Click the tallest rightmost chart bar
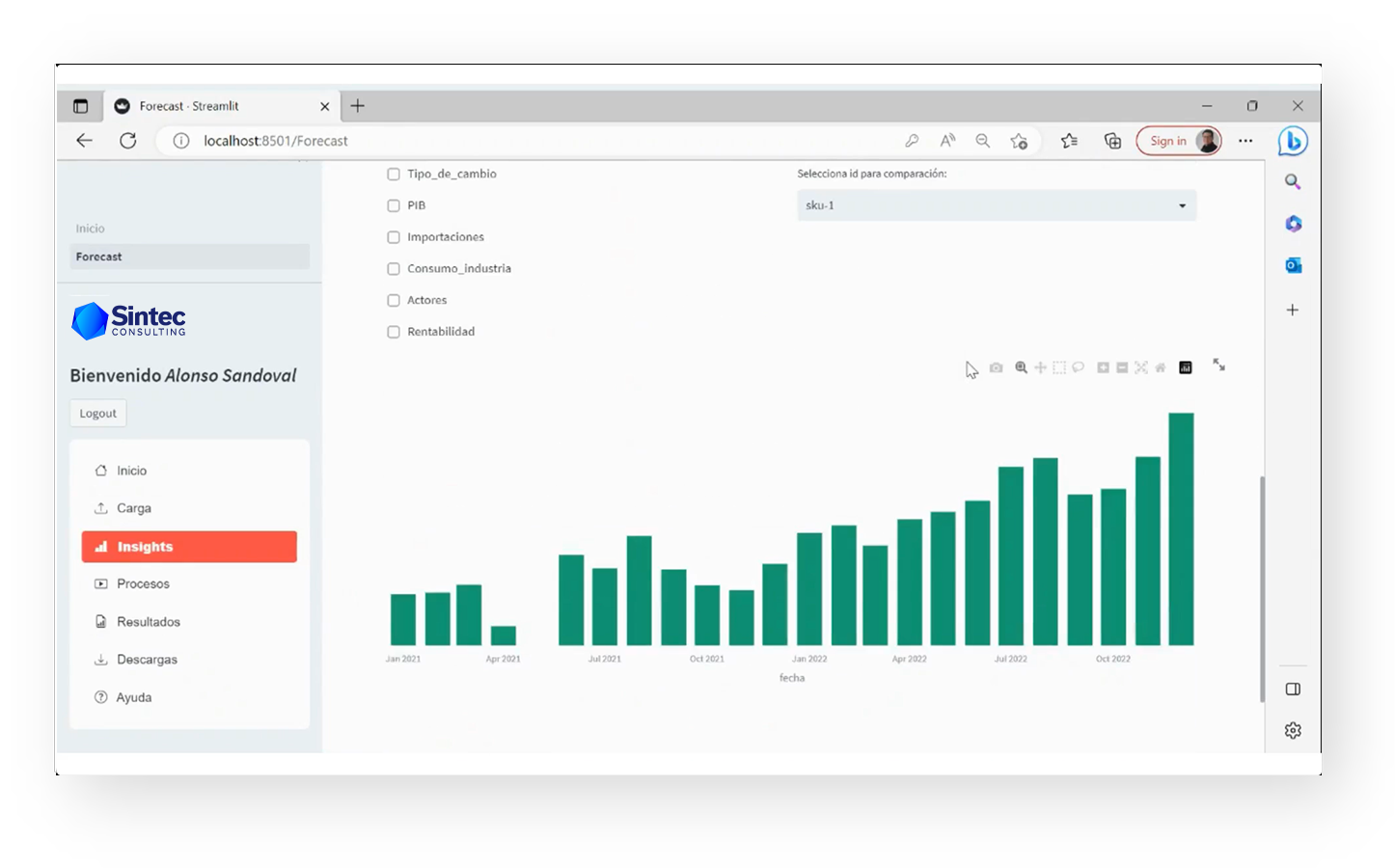Screen dimensions: 1395x868 pos(1181,529)
